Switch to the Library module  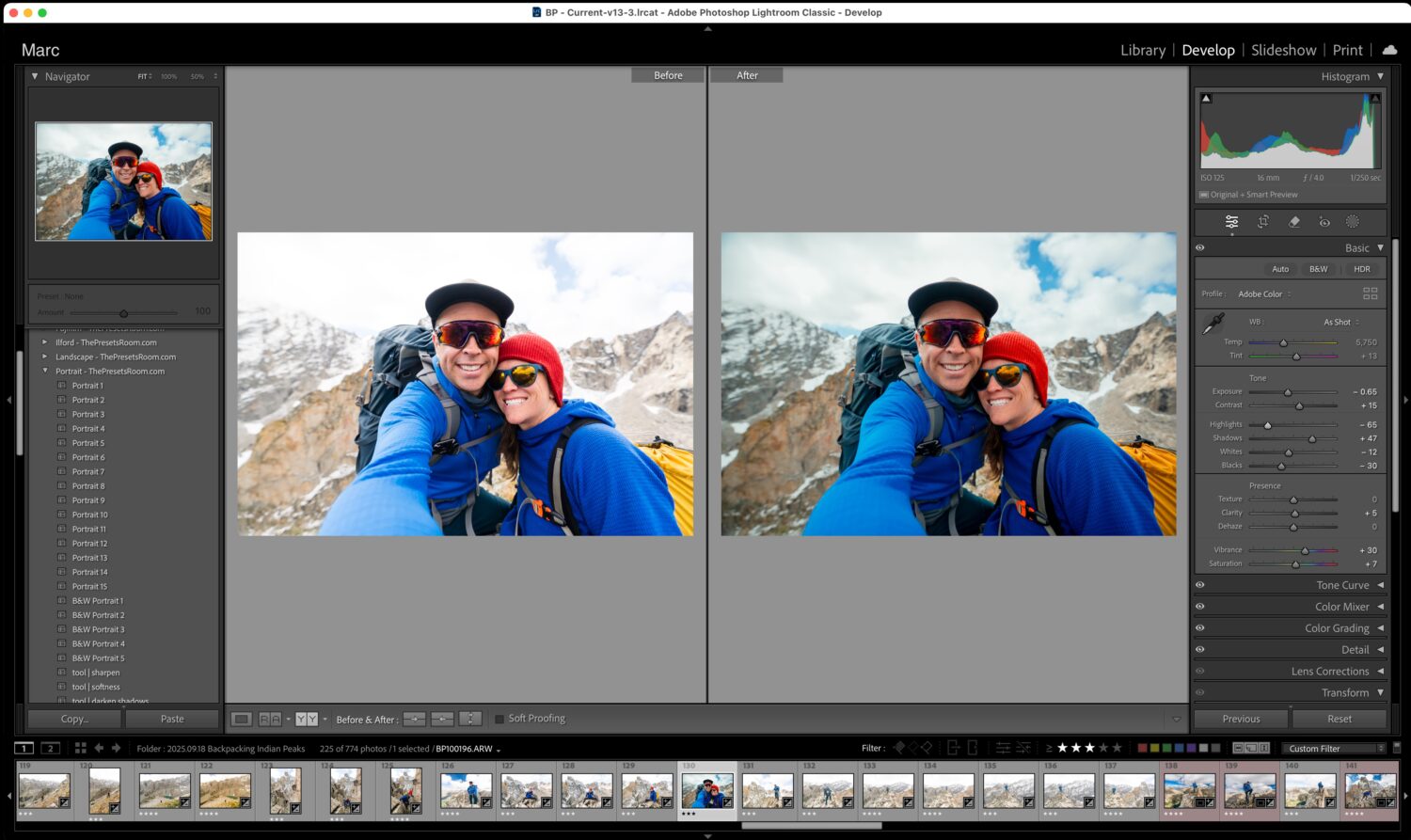1142,50
